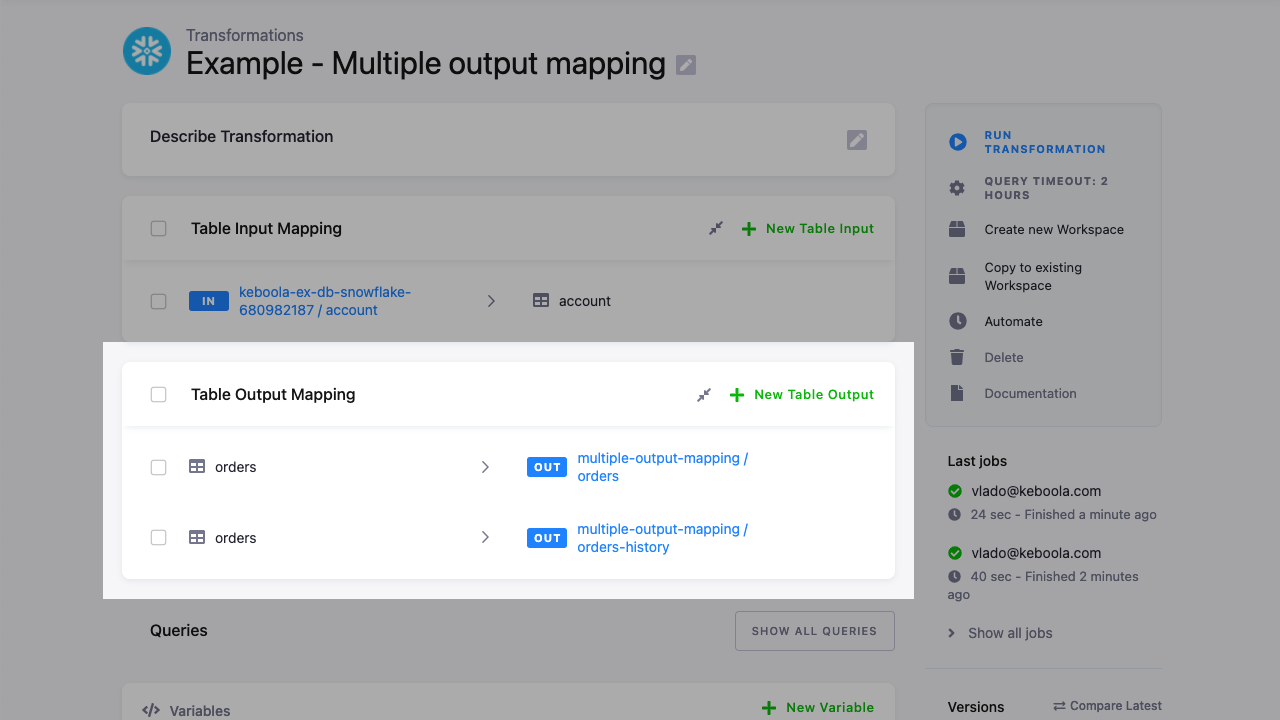The height and width of the screenshot is (720, 1280).
Task: Click the Delete trash icon
Action: 956,357
